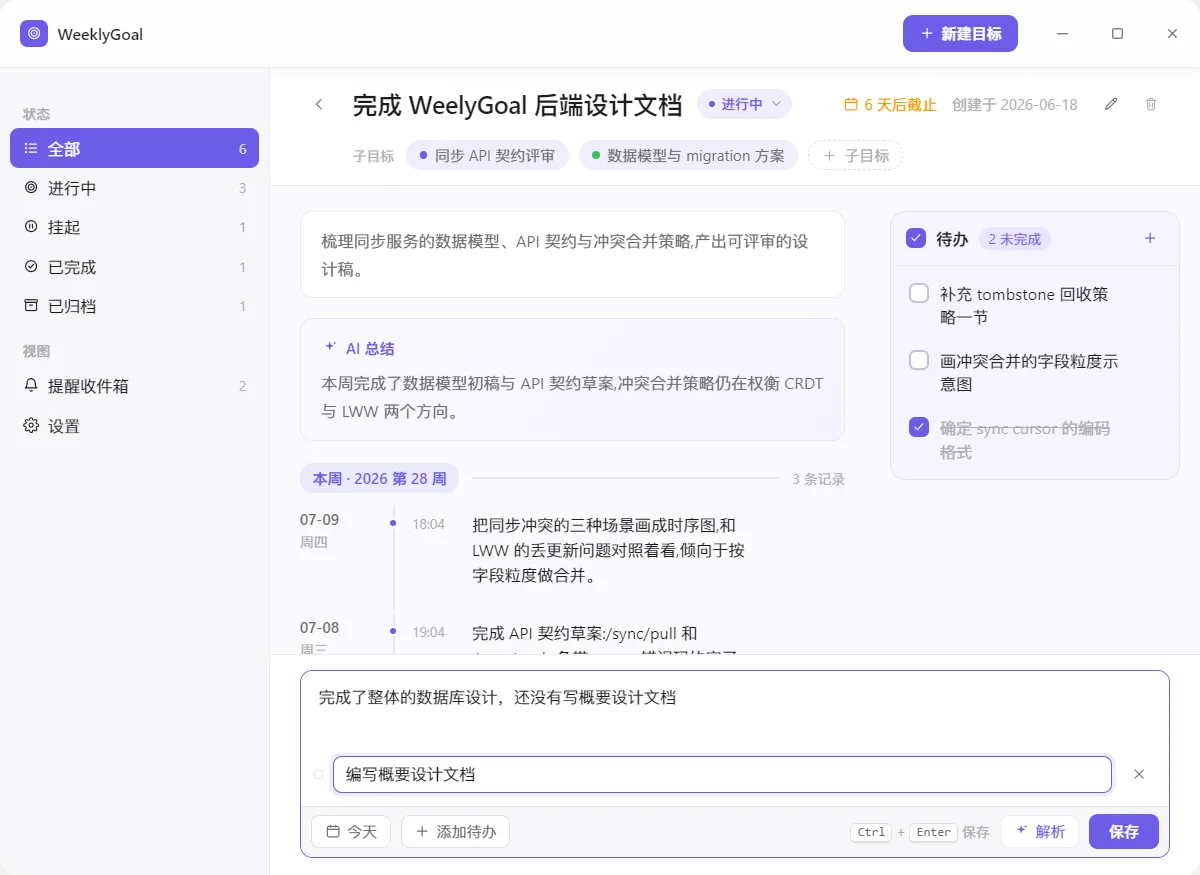Screen dimensions: 1200x875
Task: Toggle the 待办 header checkbox
Action: coord(915,238)
